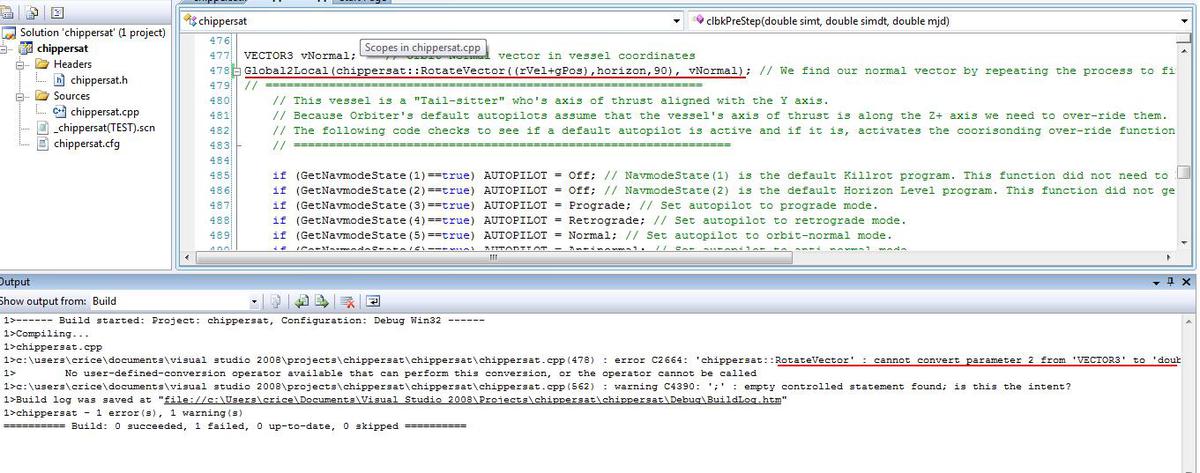Click the editor vertical scrollbar thumb

click(1184, 172)
